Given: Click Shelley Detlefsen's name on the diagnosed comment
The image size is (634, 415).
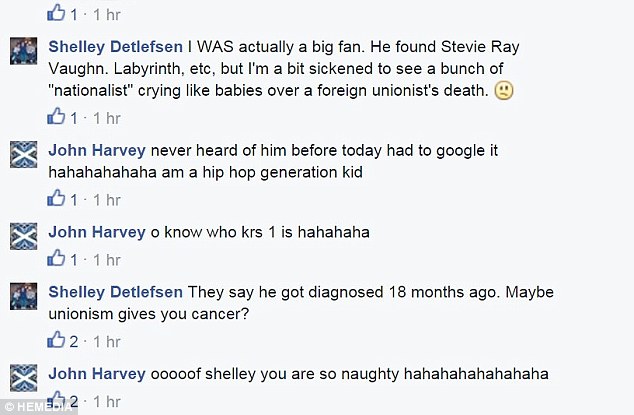Looking at the screenshot, I should pos(115,292).
